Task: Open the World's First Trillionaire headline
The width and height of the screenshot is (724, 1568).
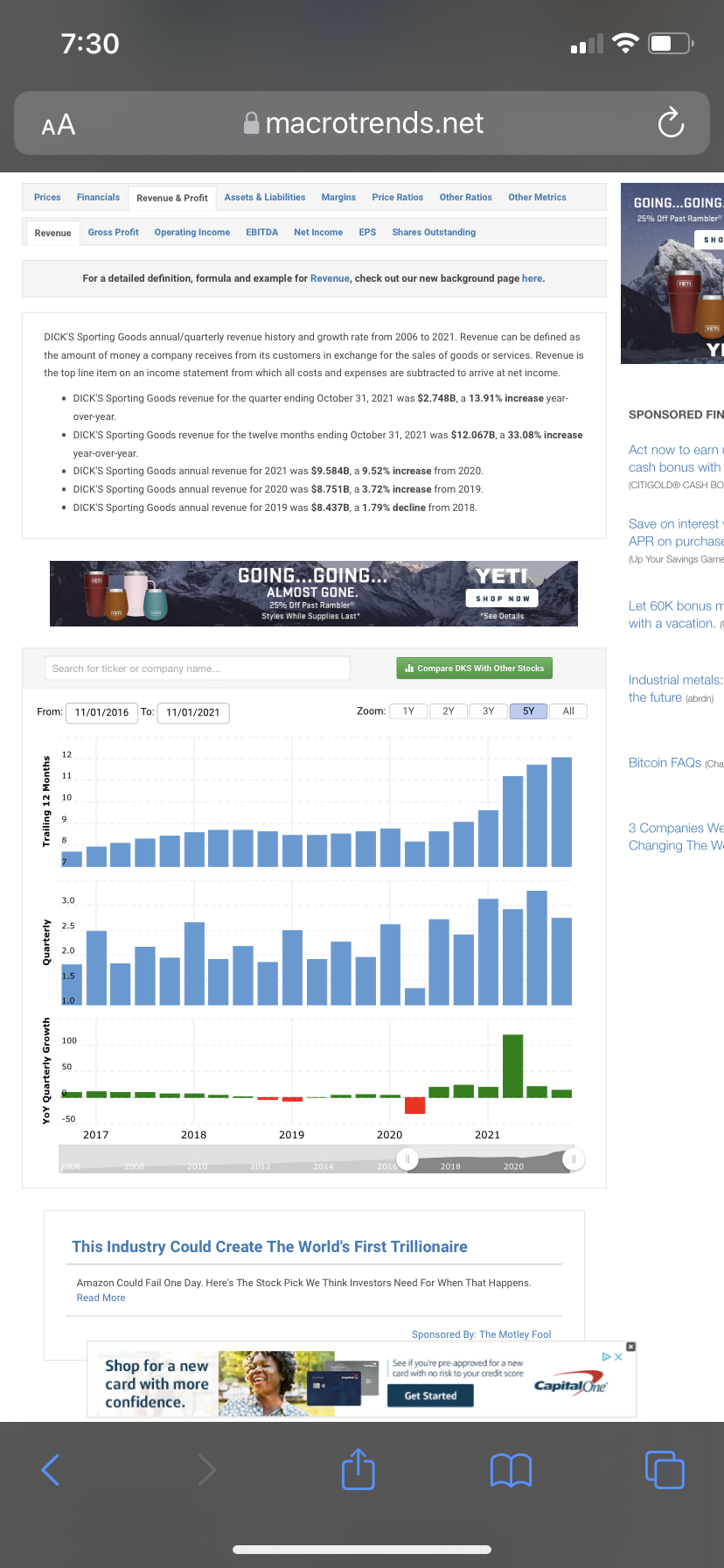Action: pos(269,1247)
